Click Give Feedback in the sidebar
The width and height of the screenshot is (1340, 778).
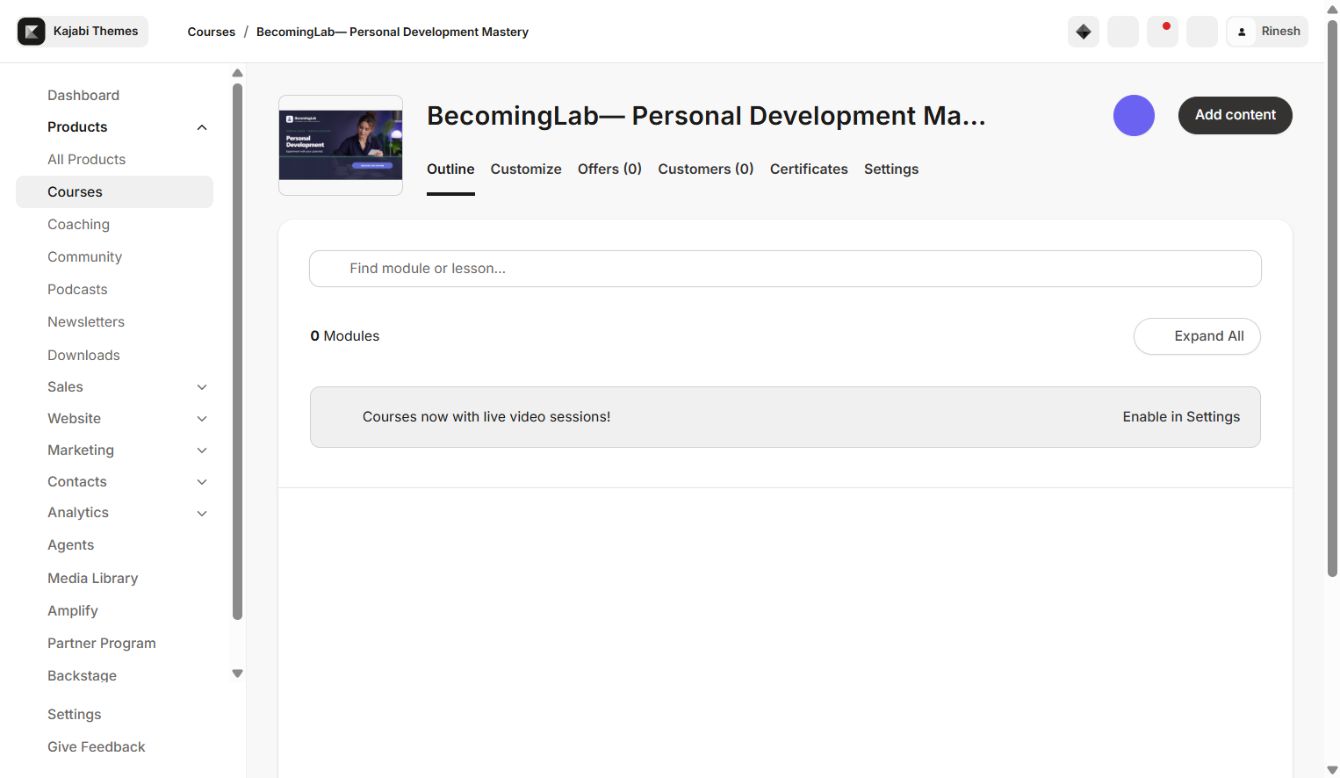pyautogui.click(x=96, y=747)
